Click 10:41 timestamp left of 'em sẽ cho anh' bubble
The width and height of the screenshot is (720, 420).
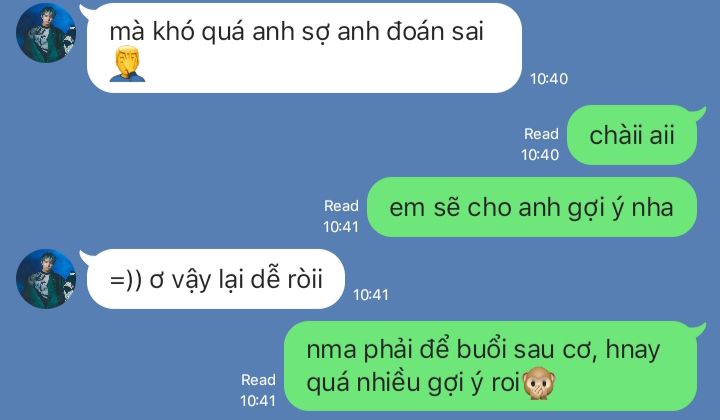(x=340, y=227)
